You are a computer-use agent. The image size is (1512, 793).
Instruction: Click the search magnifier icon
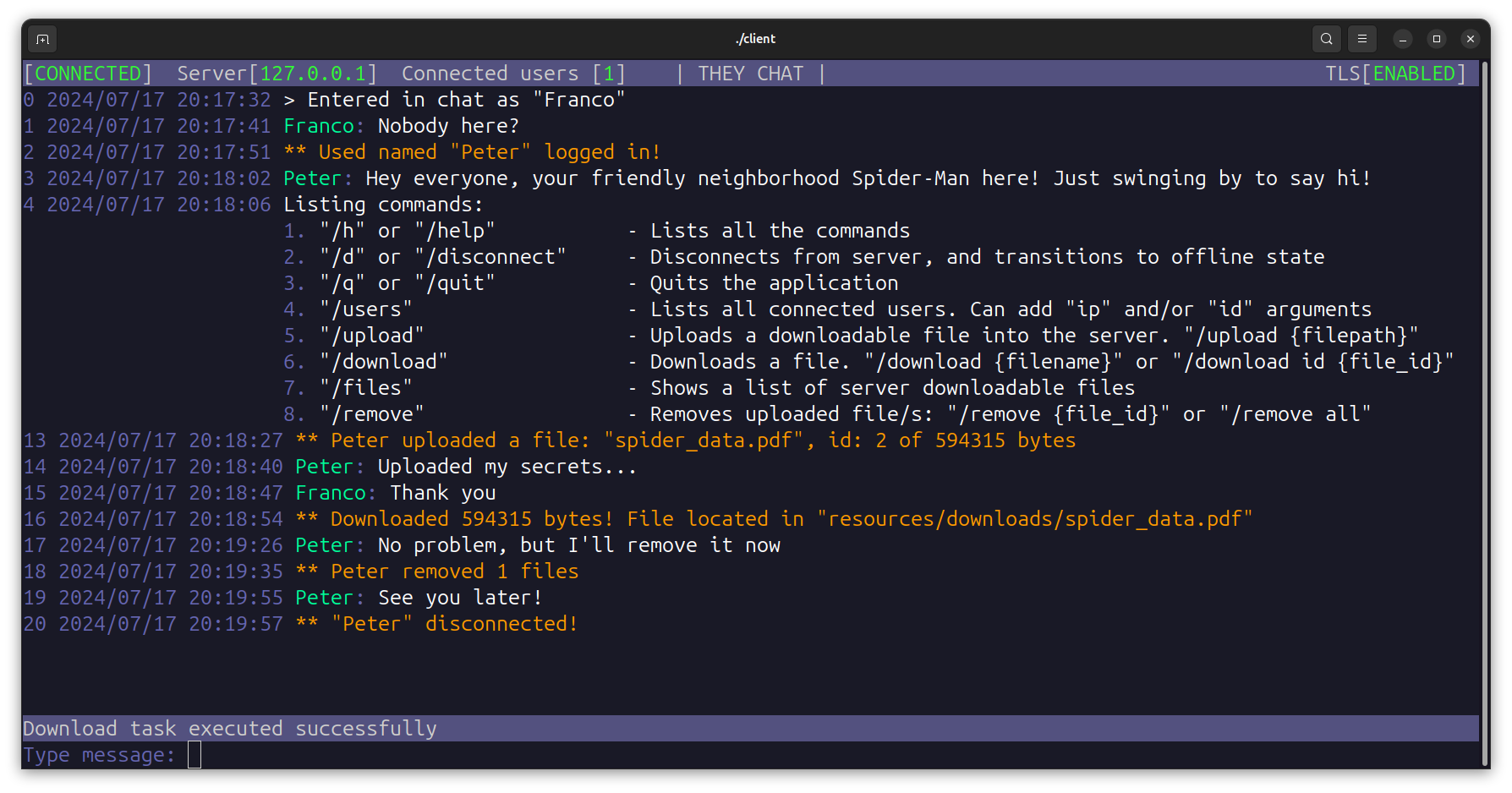1326,39
